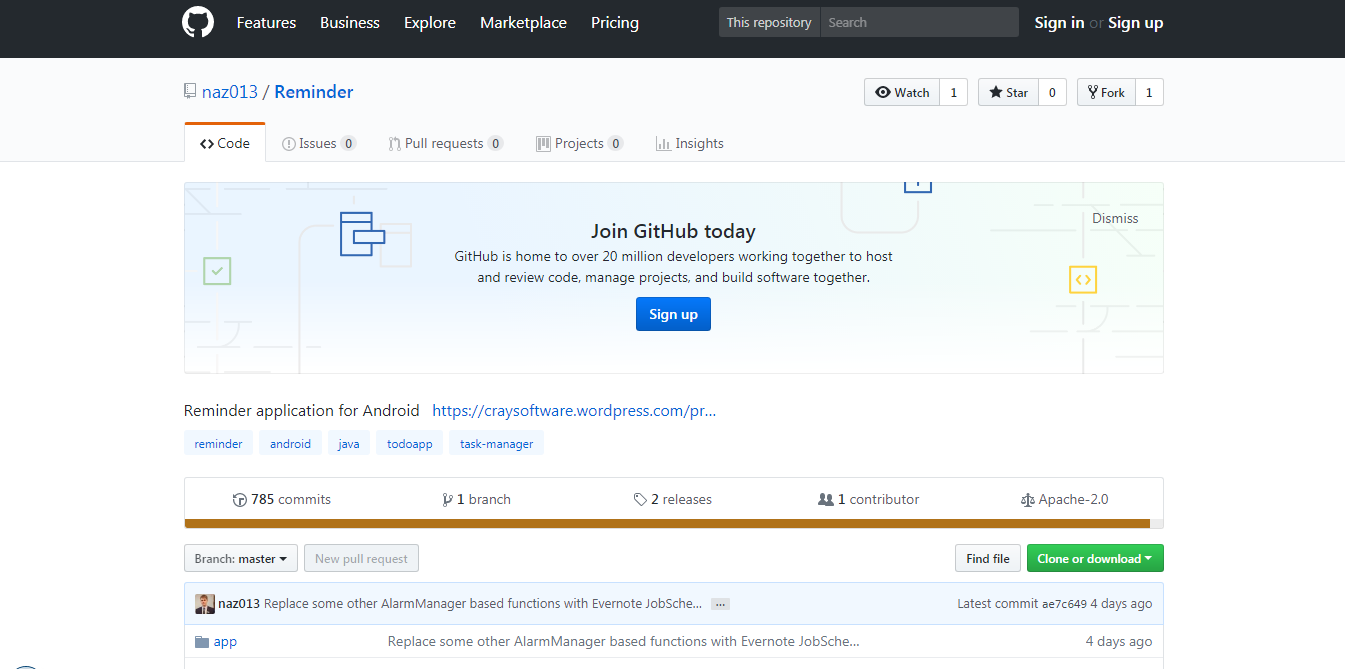View the 1 contributor page
This screenshot has height=669, width=1345.
pos(869,499)
